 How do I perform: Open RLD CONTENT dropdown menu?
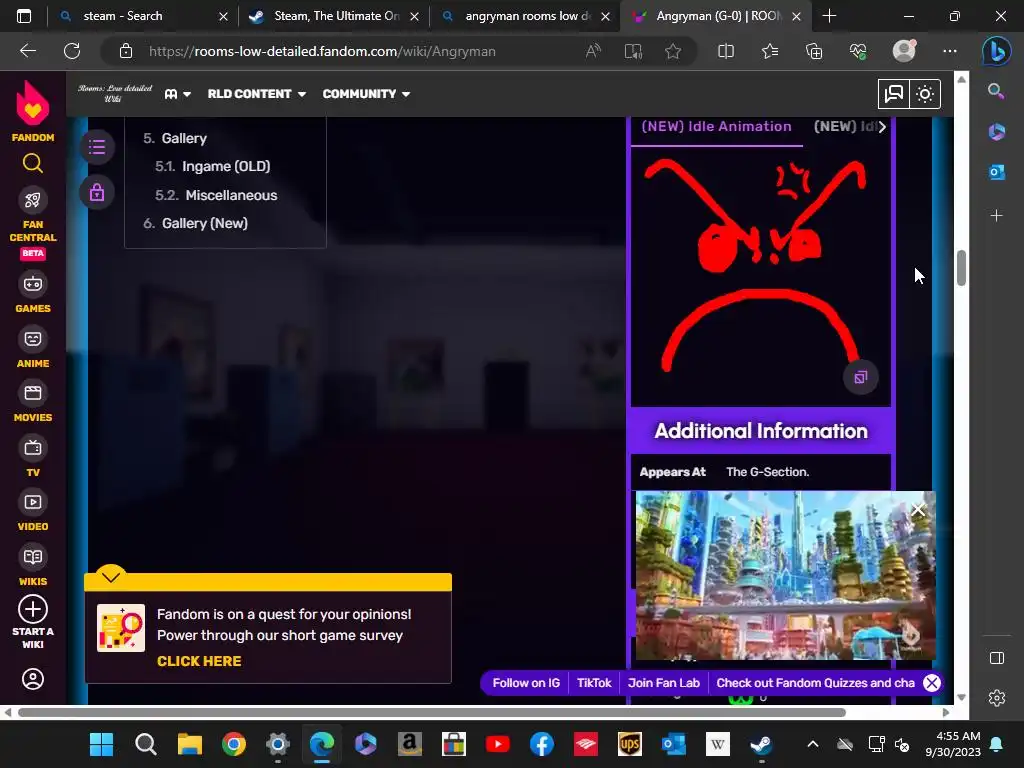coord(257,94)
